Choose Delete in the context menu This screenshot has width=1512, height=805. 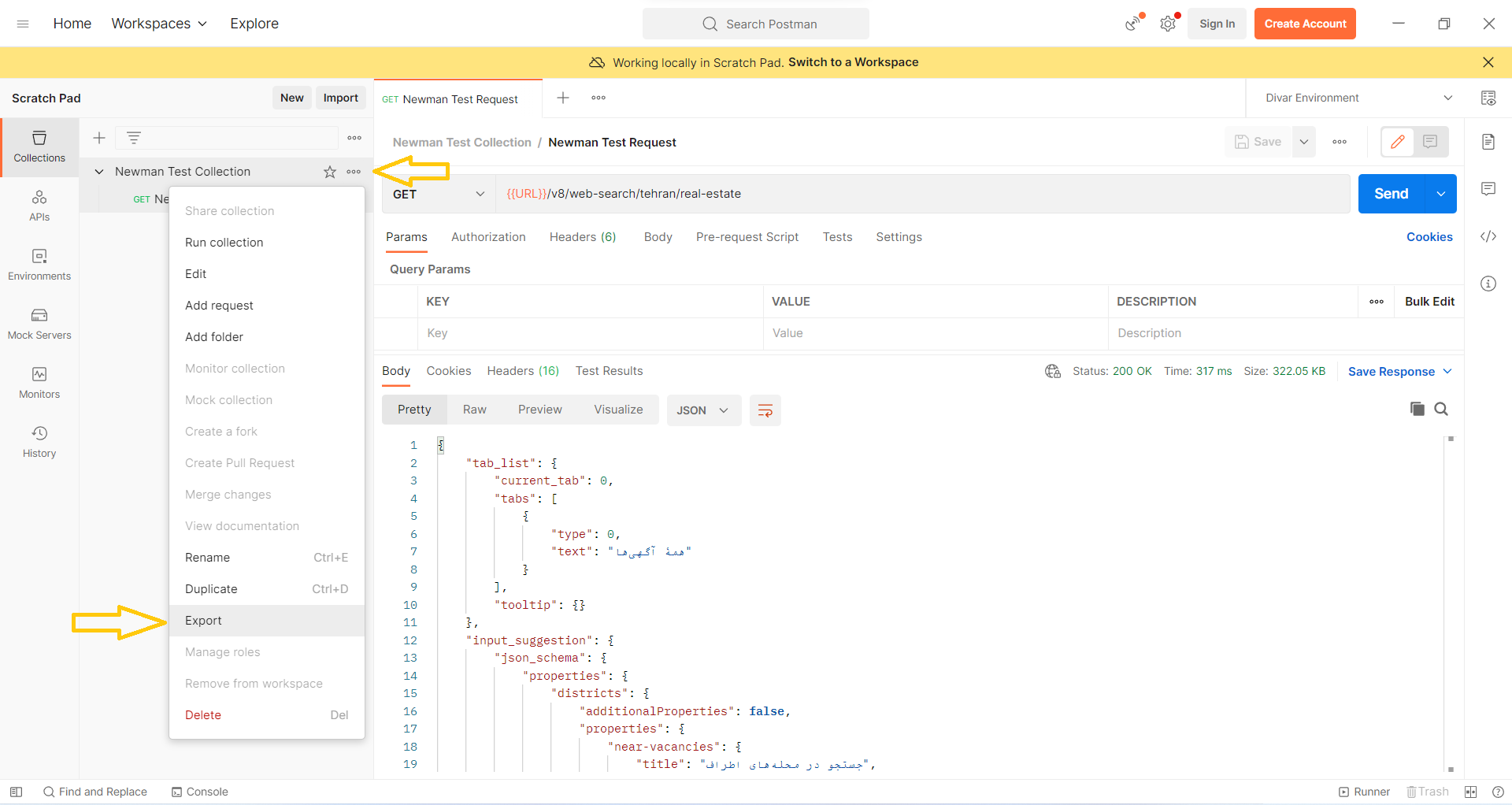coord(267,715)
